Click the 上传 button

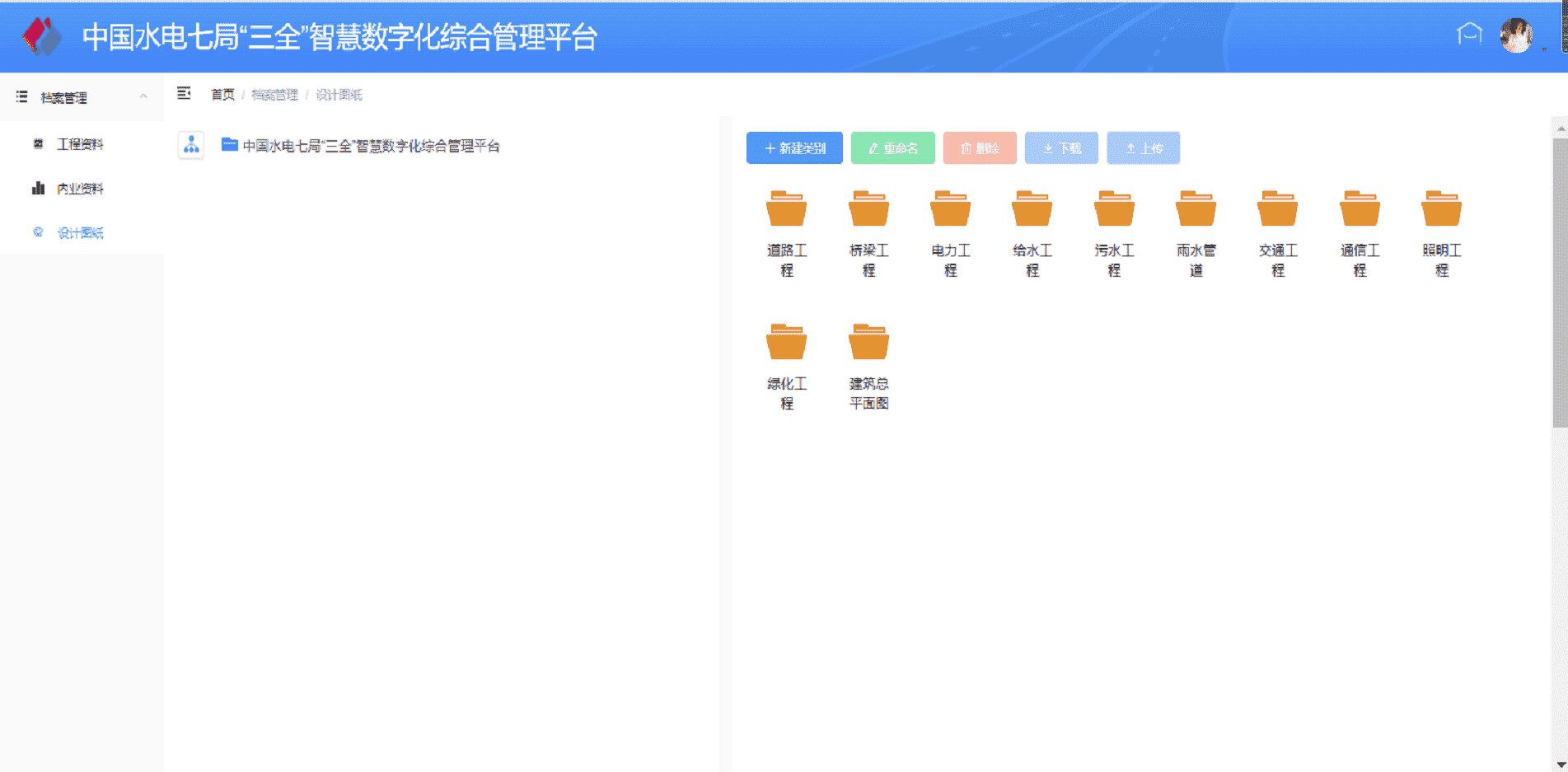(x=1143, y=148)
